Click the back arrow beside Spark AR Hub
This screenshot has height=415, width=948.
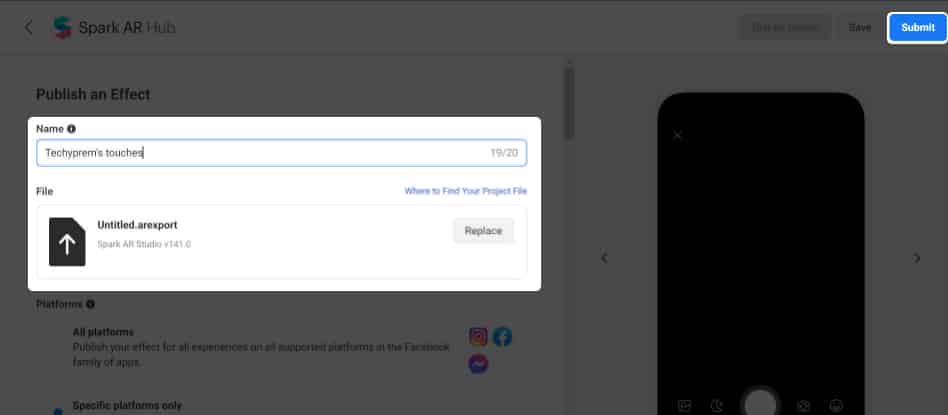pos(28,27)
